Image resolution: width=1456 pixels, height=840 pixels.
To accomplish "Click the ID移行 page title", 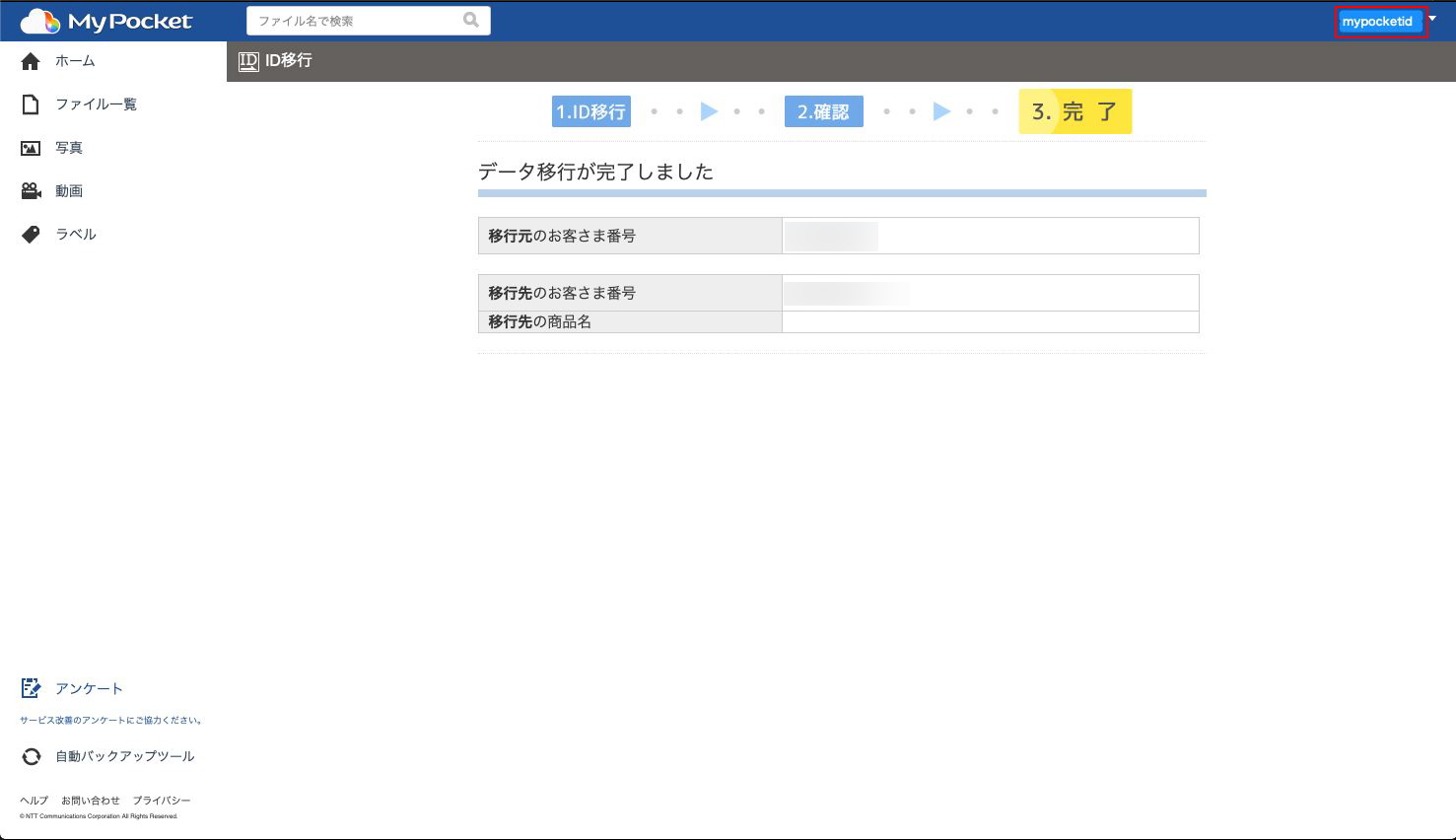I will 288,60.
